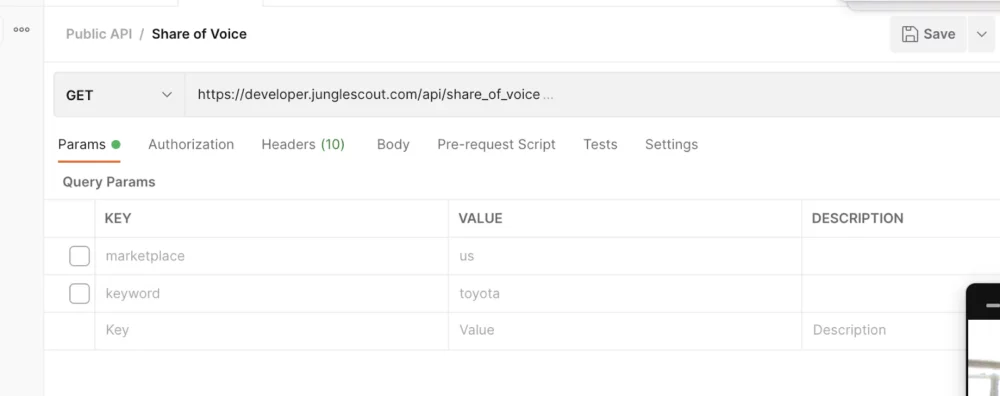Open the Pre-request Script tab
This screenshot has height=396, width=1000.
[496, 145]
